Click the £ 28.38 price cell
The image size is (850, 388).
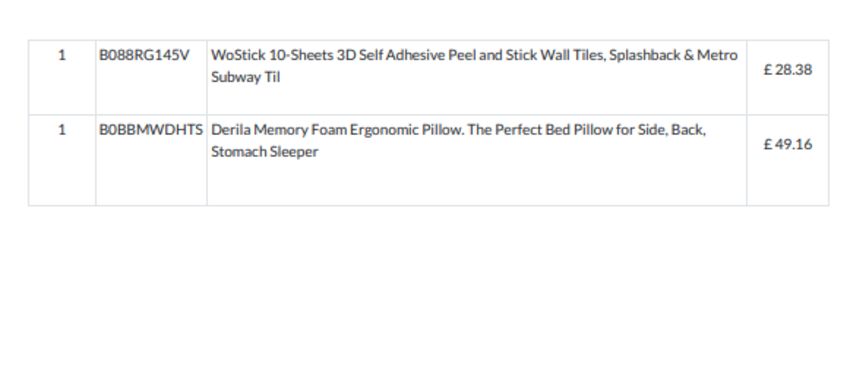[x=788, y=70]
